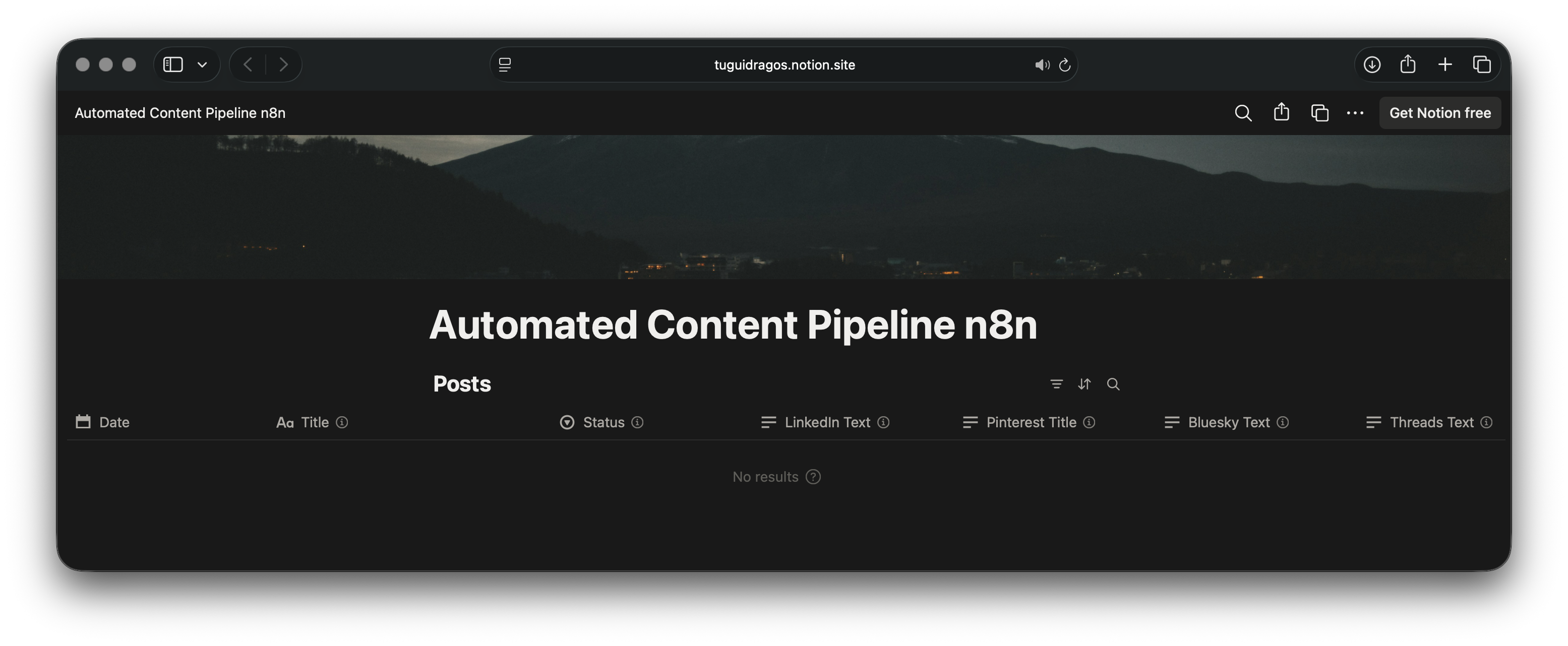Click the Date column header
The image size is (1568, 646).
102,422
